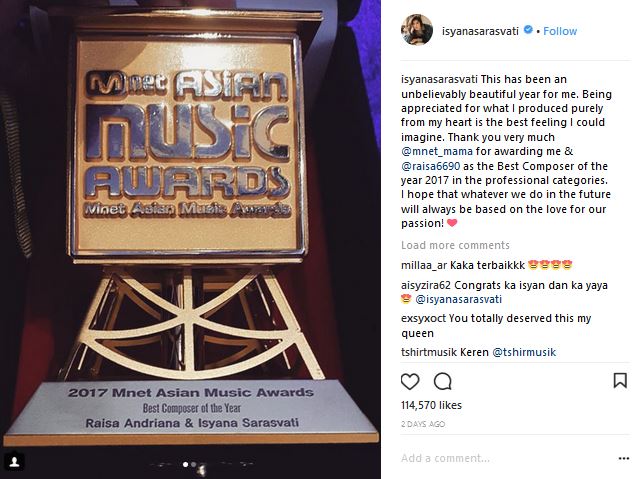Go to second carousel photo dot
Viewport: 633px width, 479px height.
tap(194, 464)
